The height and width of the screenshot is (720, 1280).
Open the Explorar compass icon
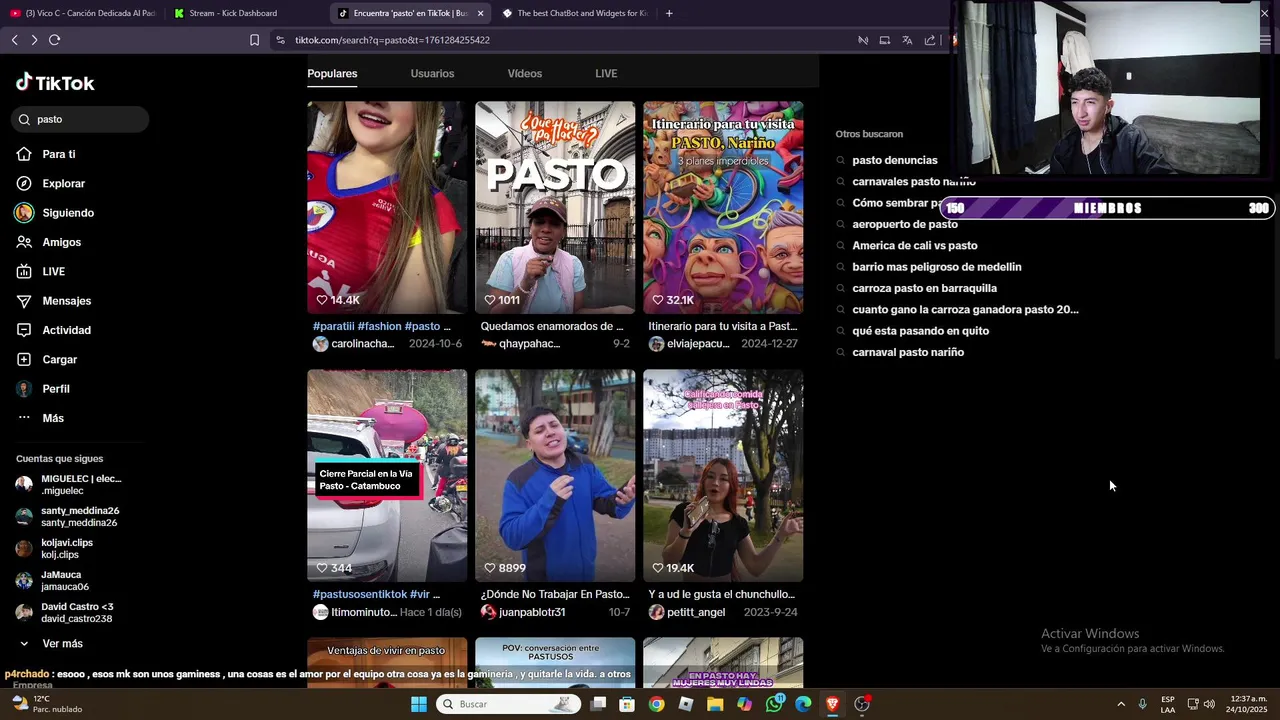(x=24, y=183)
